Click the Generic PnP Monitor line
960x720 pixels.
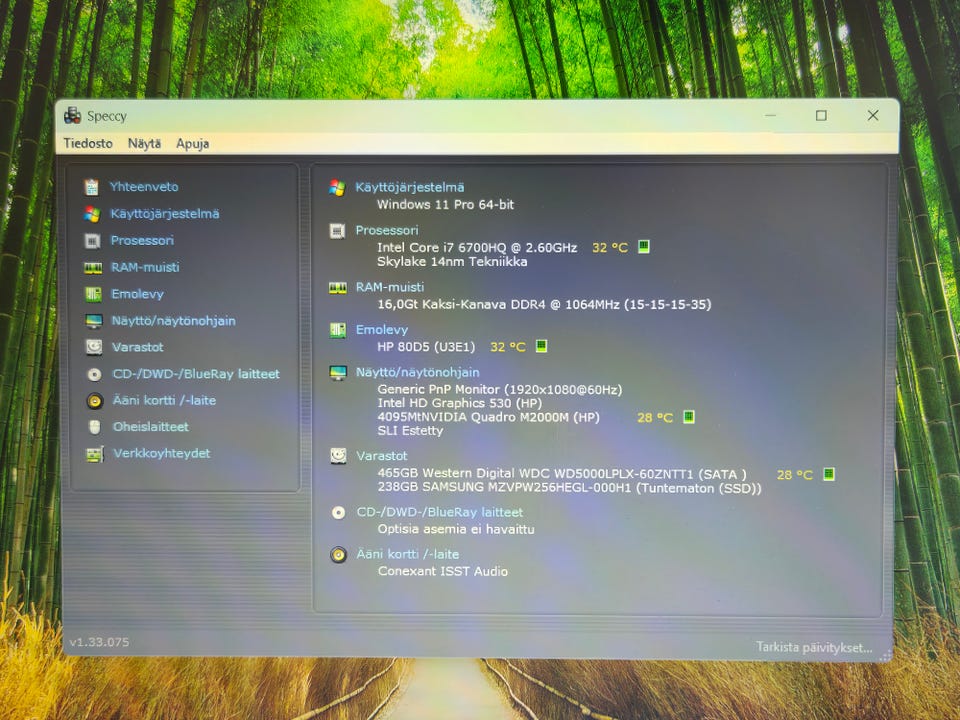pos(500,389)
